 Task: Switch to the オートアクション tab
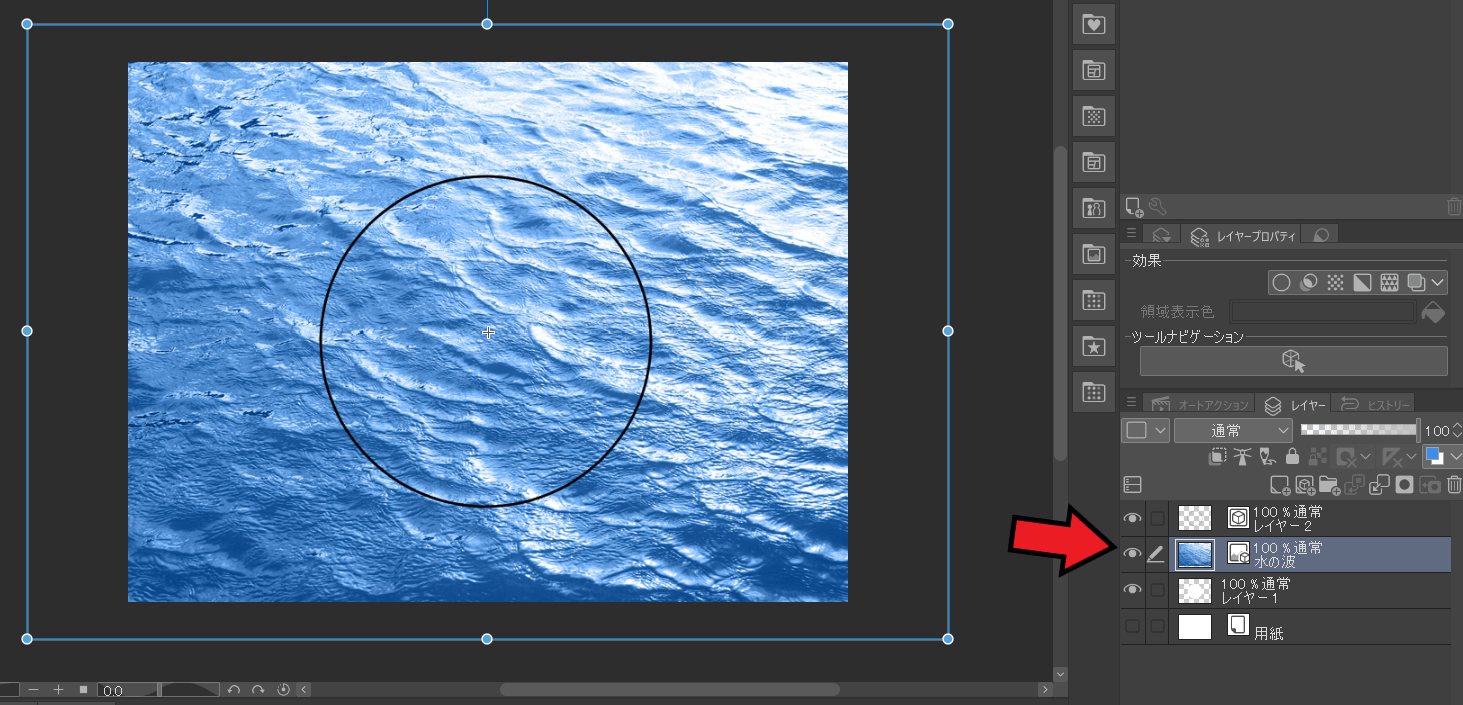1202,405
